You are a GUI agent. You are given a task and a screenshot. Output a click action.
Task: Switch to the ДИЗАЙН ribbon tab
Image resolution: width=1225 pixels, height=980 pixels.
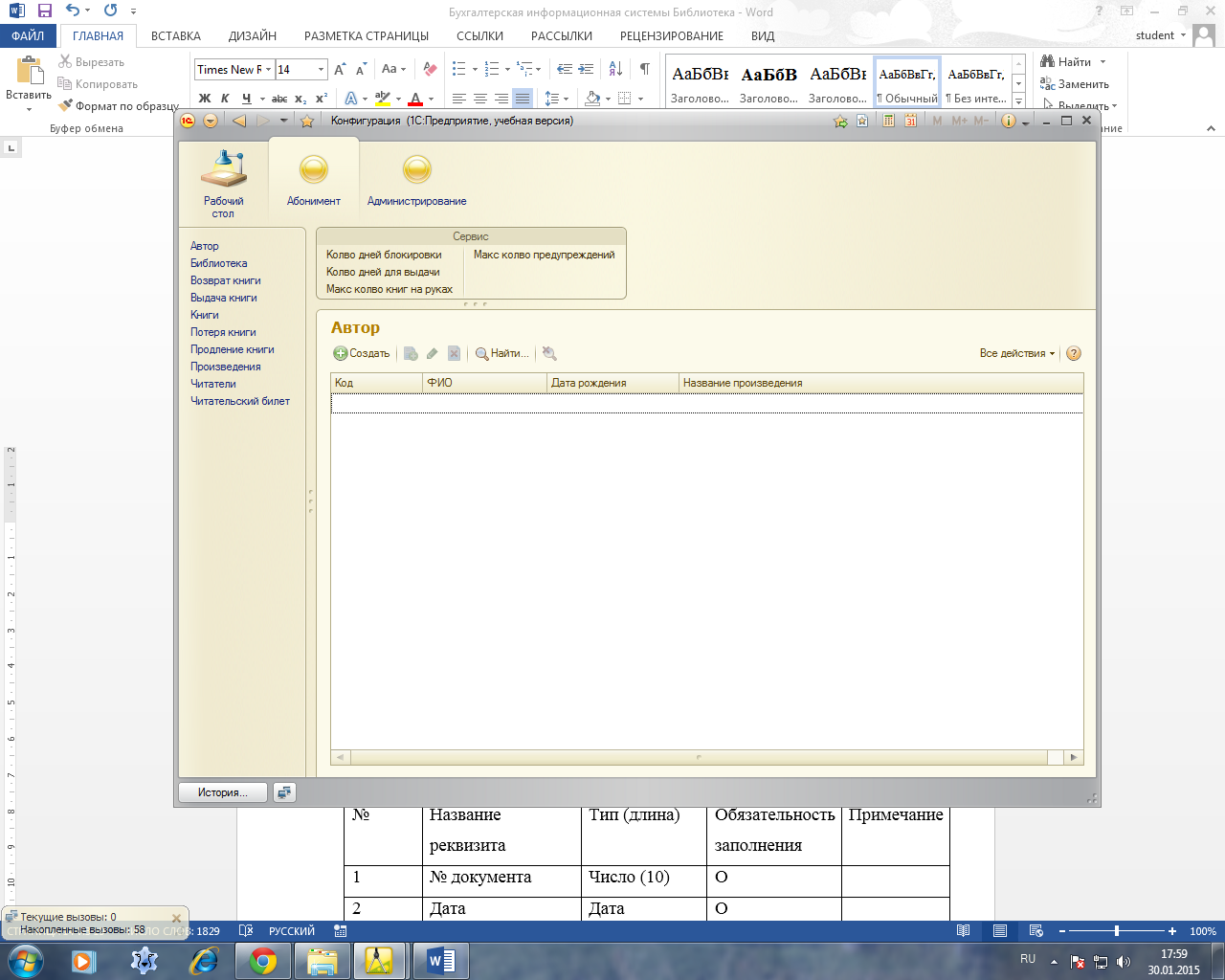253,35
